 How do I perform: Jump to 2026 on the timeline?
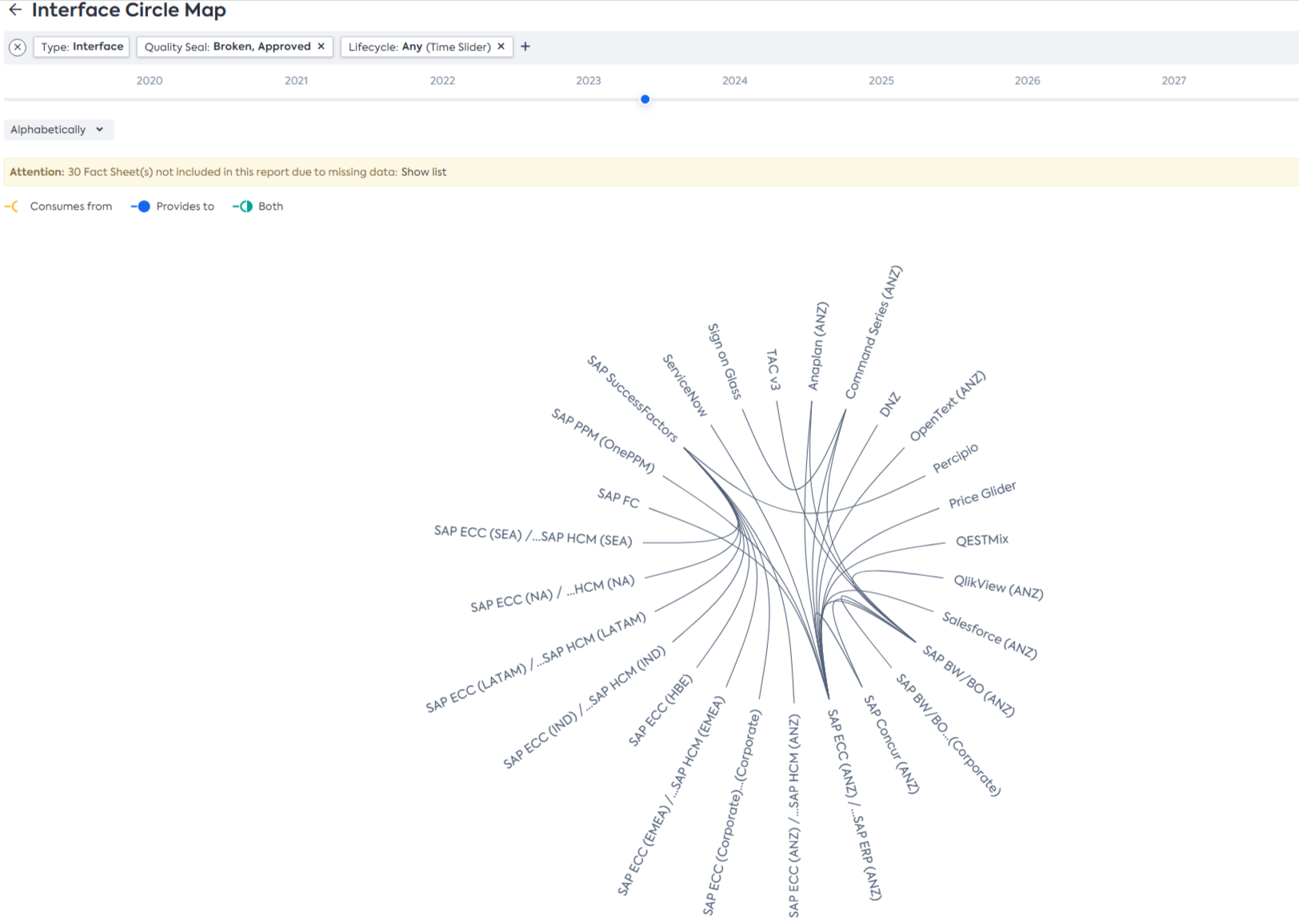[1028, 81]
